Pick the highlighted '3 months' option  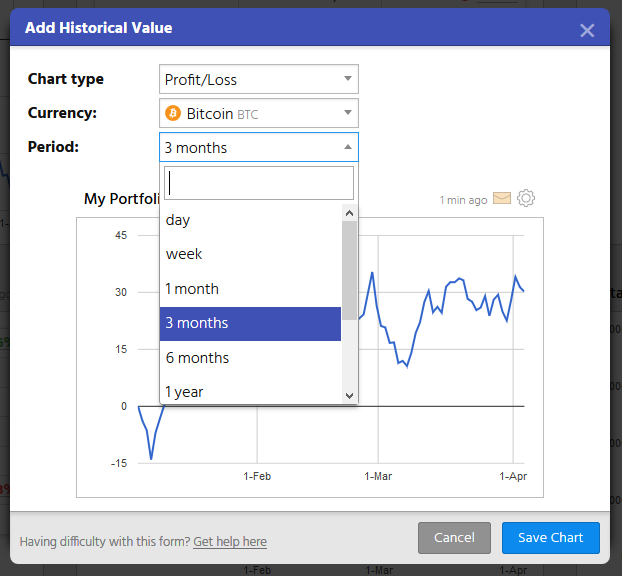[250, 323]
